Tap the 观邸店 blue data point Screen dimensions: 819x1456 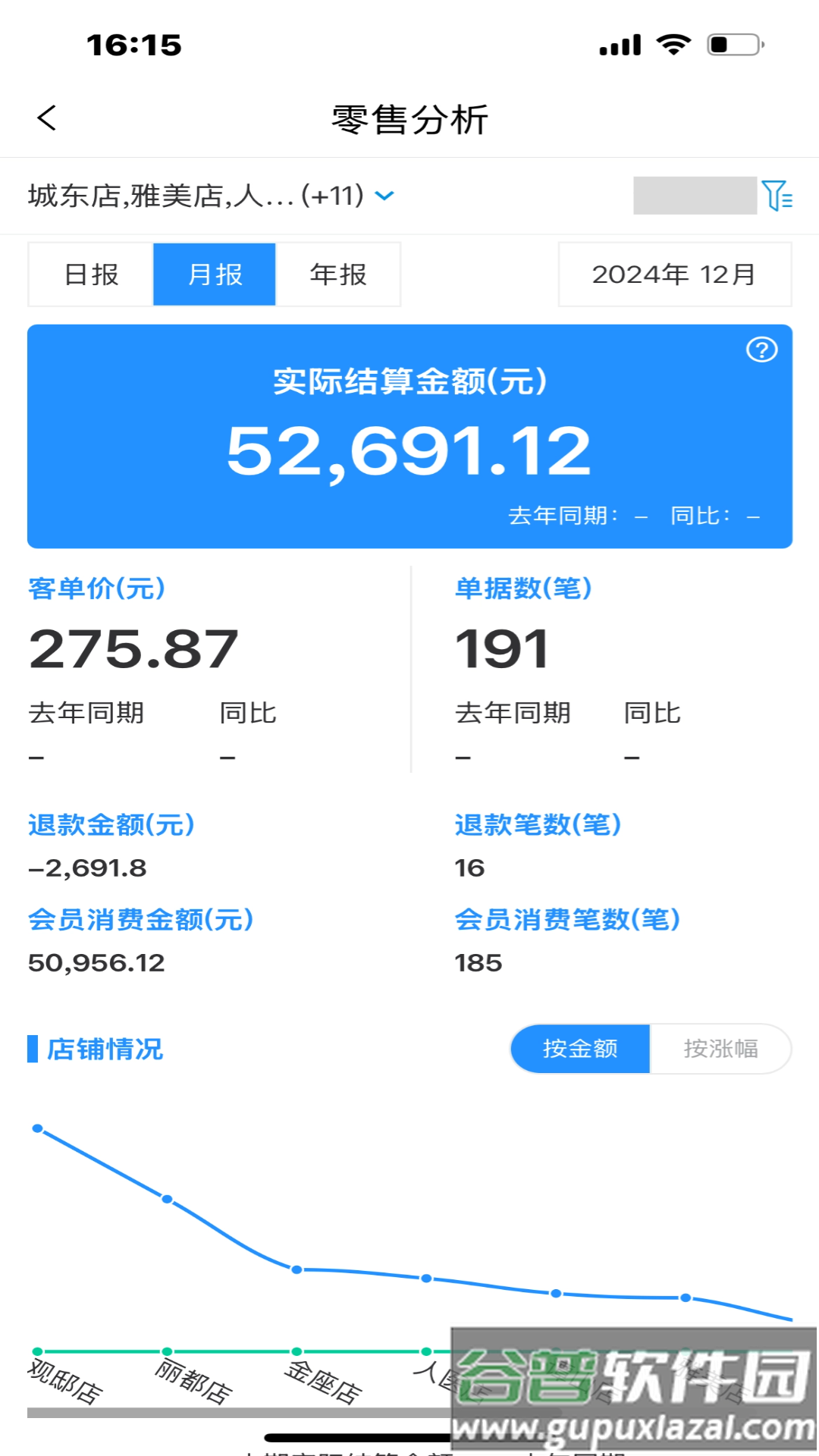pos(37,1128)
